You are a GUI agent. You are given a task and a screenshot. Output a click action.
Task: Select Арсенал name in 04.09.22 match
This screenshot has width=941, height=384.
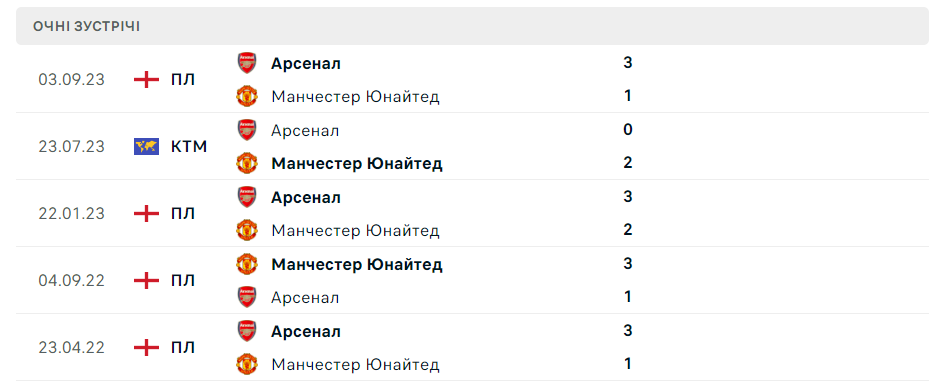305,298
